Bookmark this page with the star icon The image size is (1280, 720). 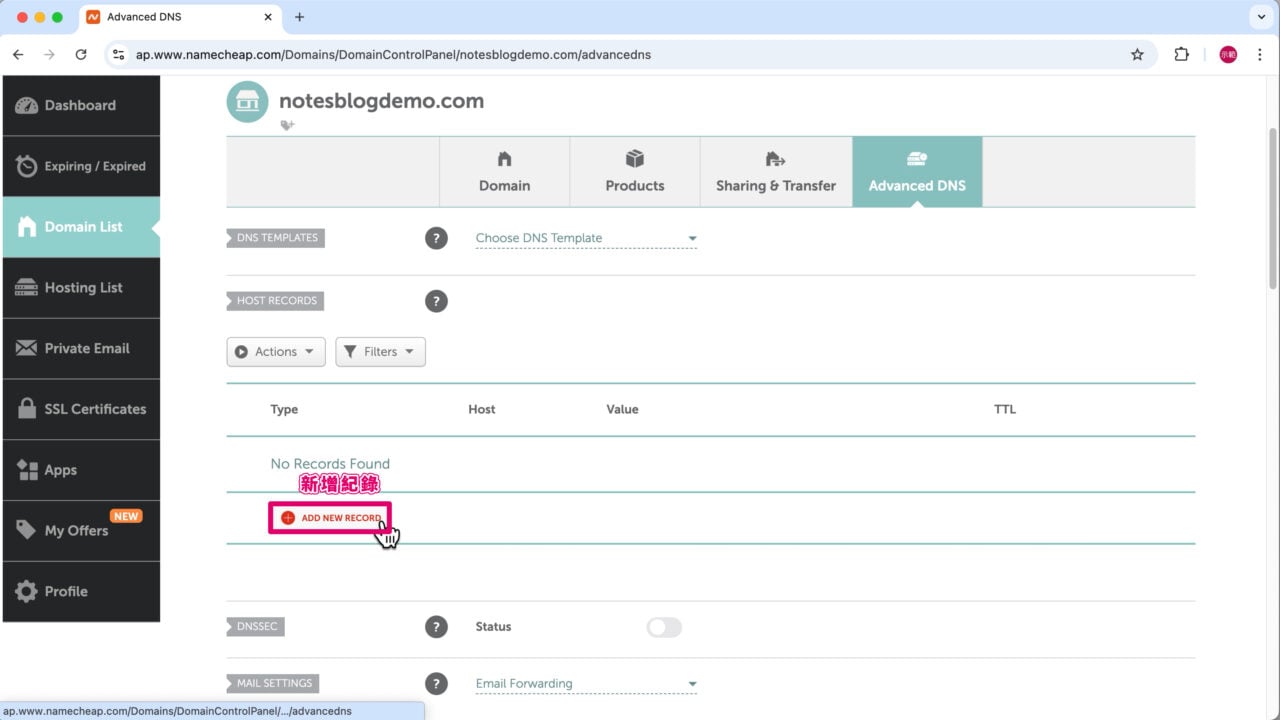click(x=1137, y=55)
